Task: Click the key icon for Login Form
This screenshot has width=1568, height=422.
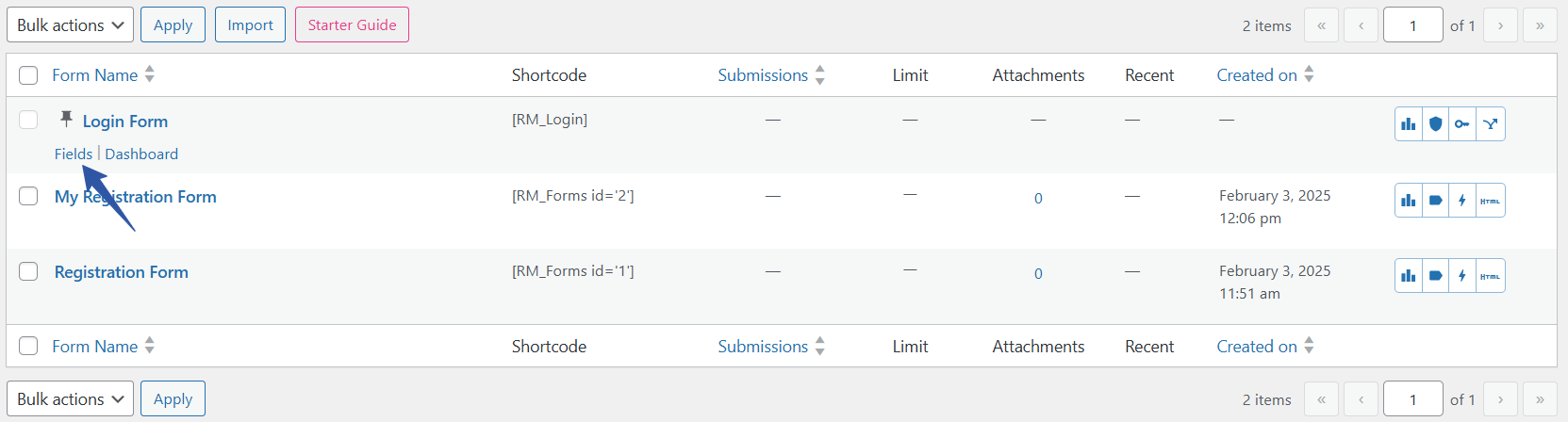Action: [1462, 124]
